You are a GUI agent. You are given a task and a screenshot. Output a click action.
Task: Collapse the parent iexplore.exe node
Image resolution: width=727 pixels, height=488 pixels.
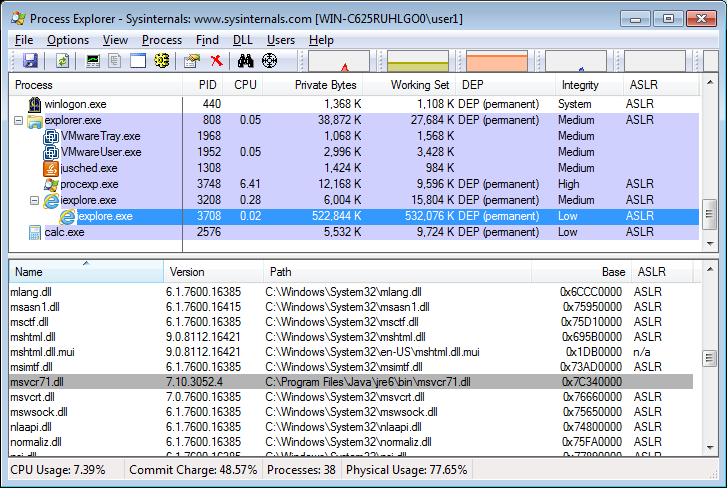(34, 200)
